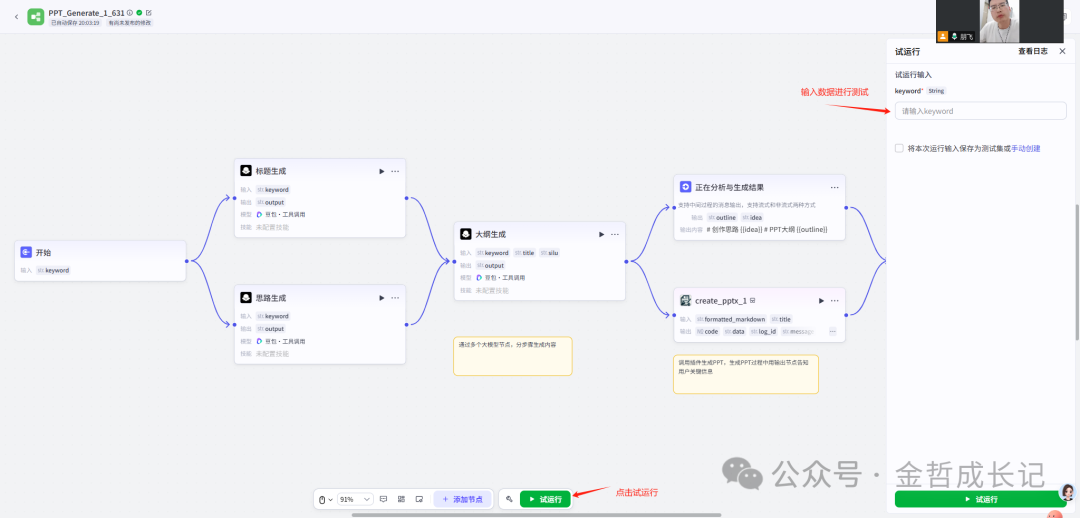Open the 正在分析与生成结果 node's more options menu
Image resolution: width=1080 pixels, height=518 pixels.
tap(835, 187)
